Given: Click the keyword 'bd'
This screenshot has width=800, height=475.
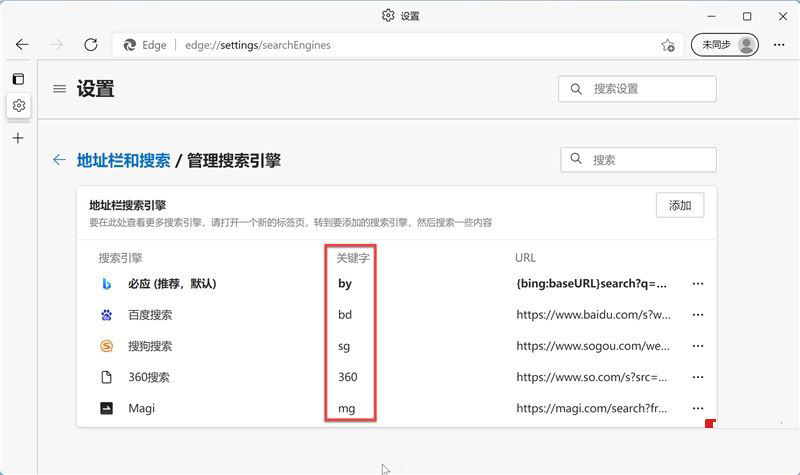Looking at the screenshot, I should pos(345,315).
